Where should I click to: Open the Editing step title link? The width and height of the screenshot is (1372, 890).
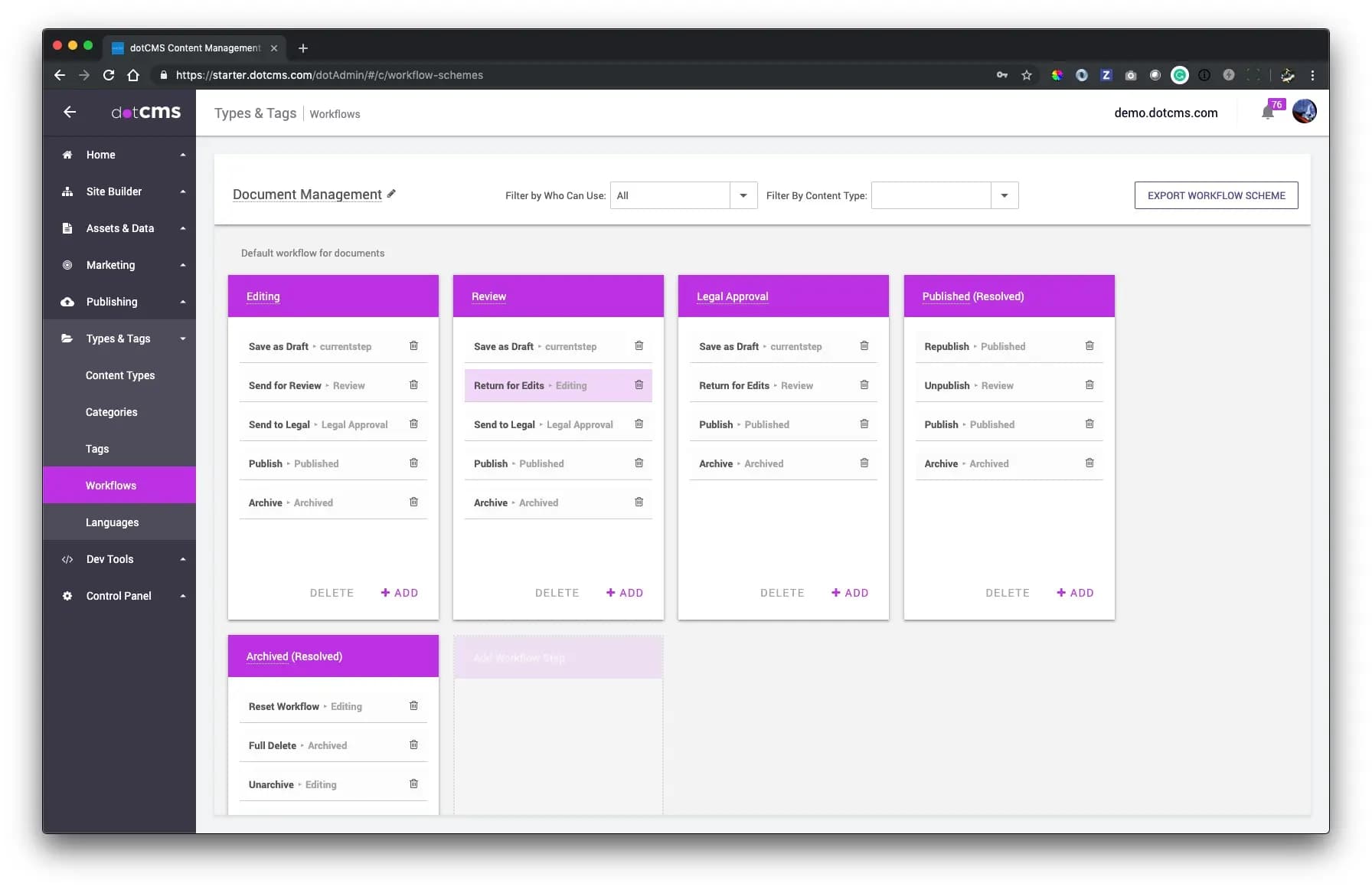tap(263, 296)
